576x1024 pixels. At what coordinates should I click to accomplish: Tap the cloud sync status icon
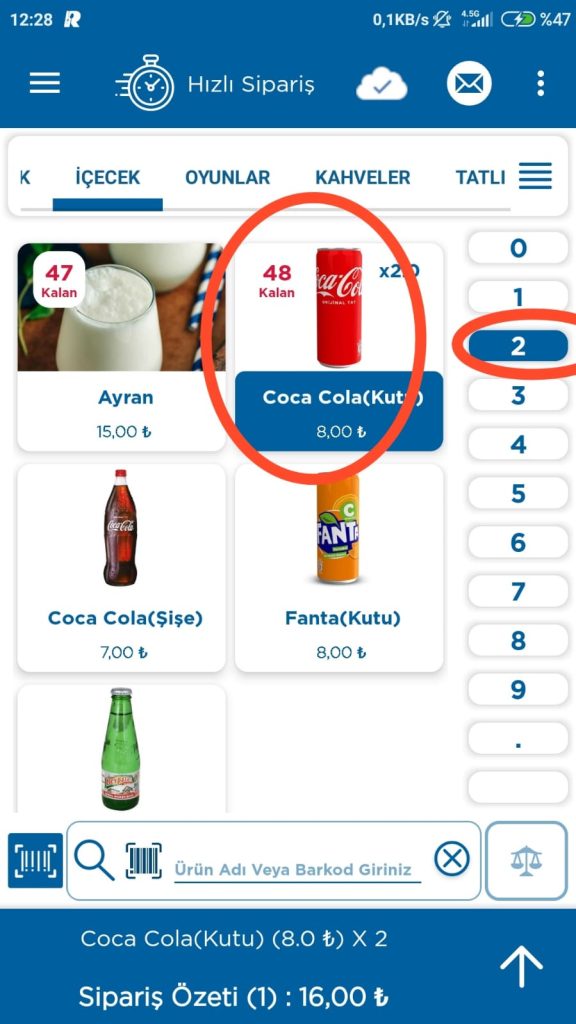382,84
